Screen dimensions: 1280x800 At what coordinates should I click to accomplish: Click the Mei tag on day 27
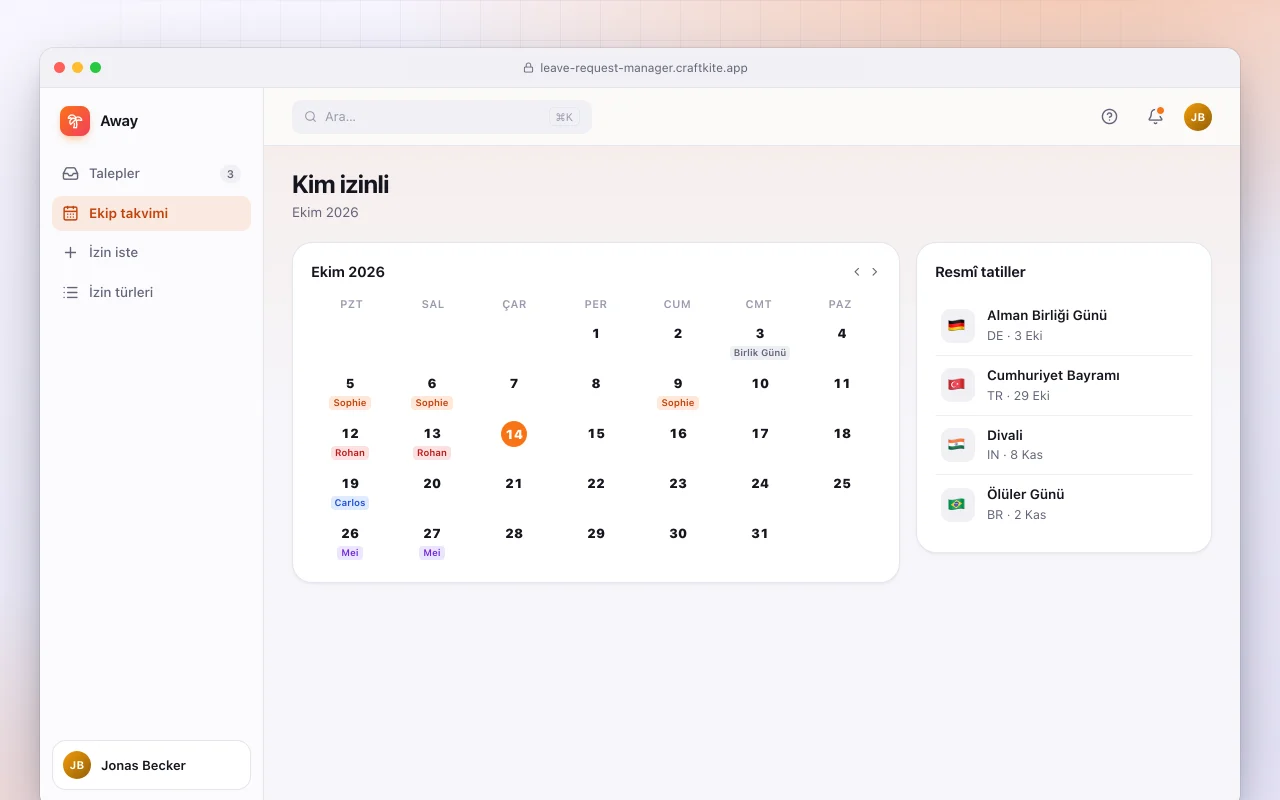click(x=432, y=553)
